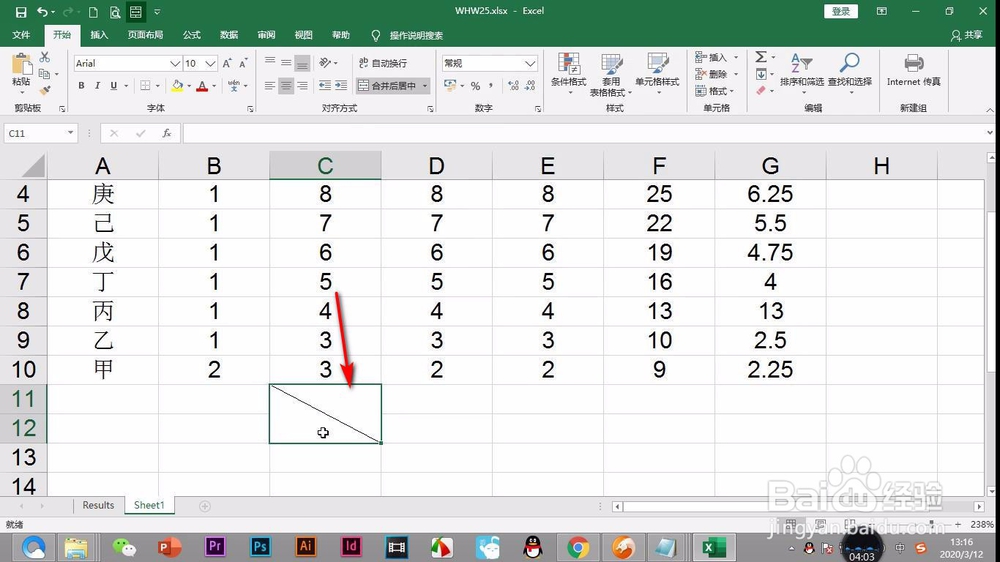1000x562 pixels.
Task: Select column G header
Action: coord(770,166)
